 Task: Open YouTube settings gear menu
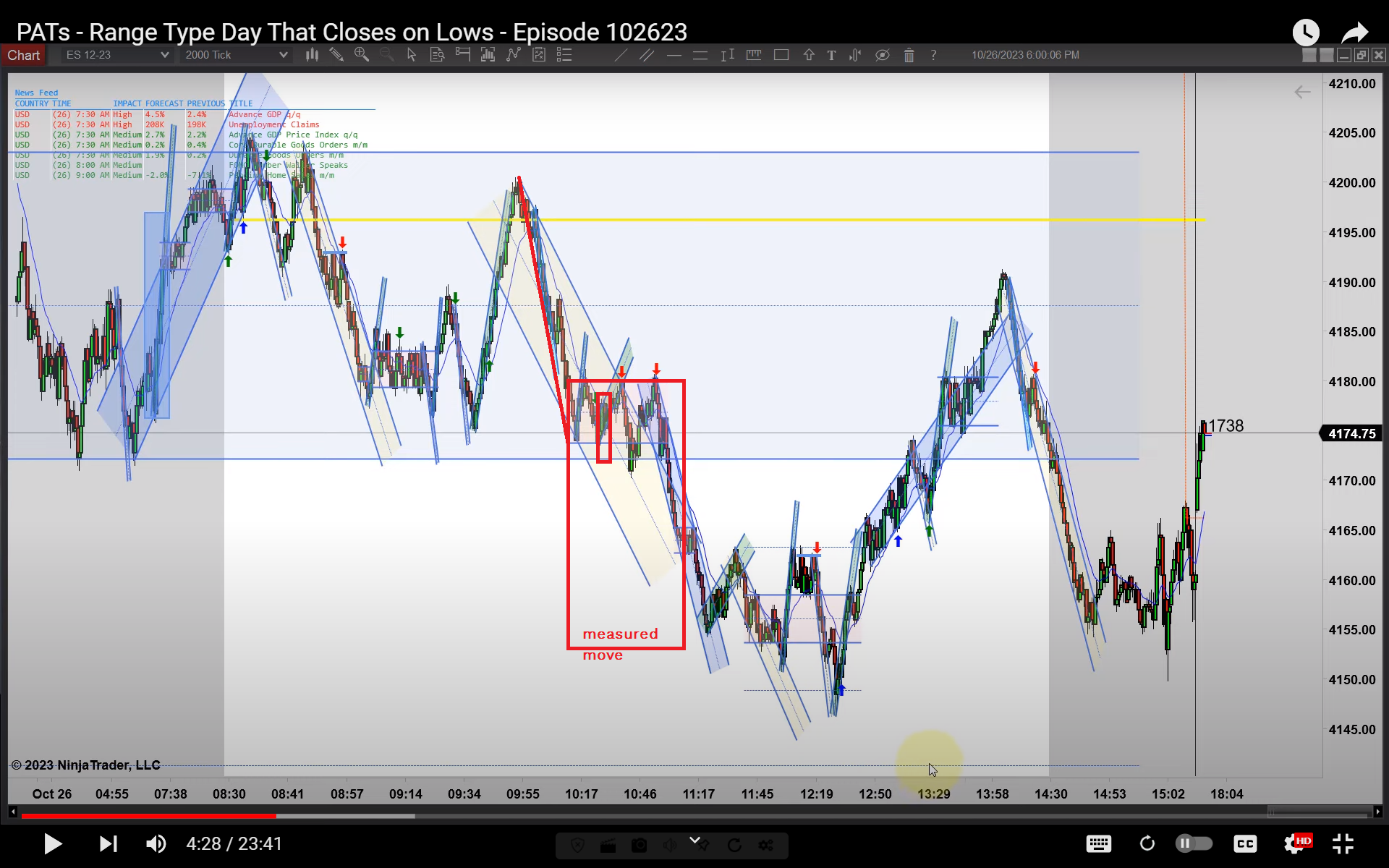1294,843
